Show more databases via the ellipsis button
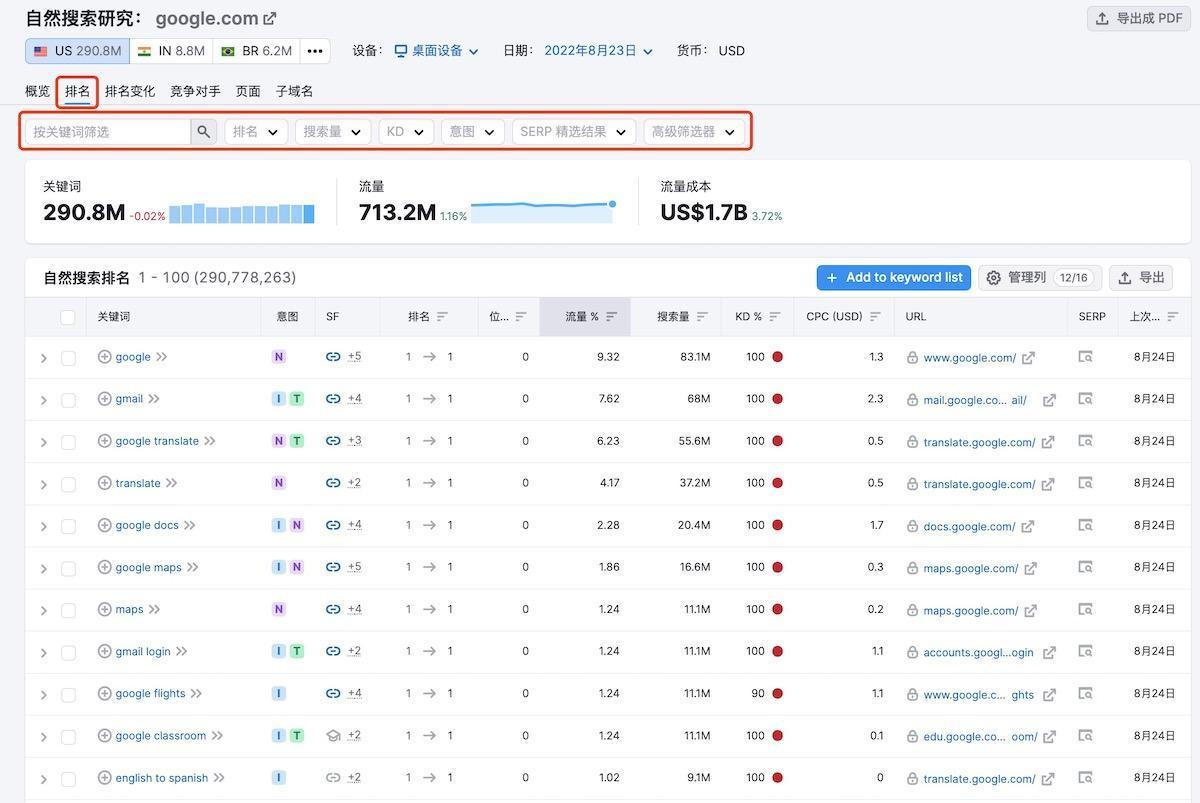The image size is (1200, 803). (315, 51)
